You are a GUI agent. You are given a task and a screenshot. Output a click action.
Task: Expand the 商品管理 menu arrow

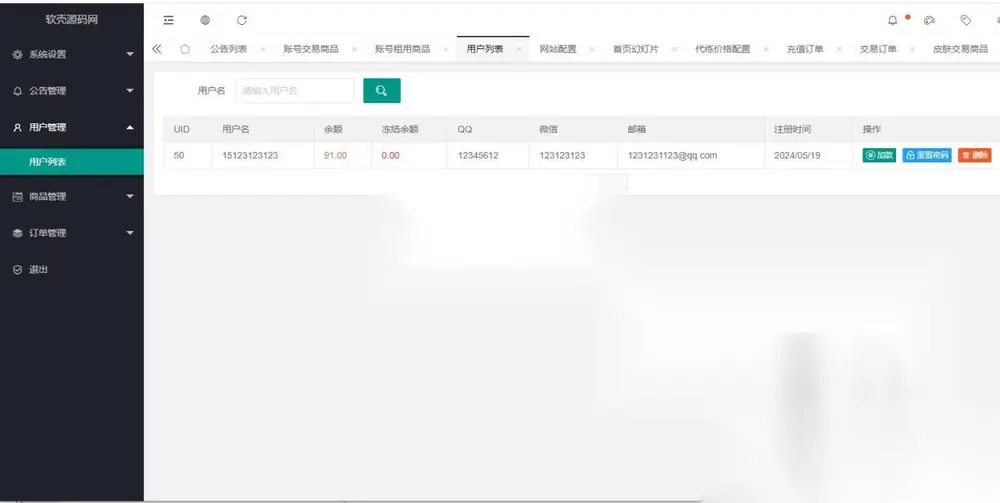point(130,197)
